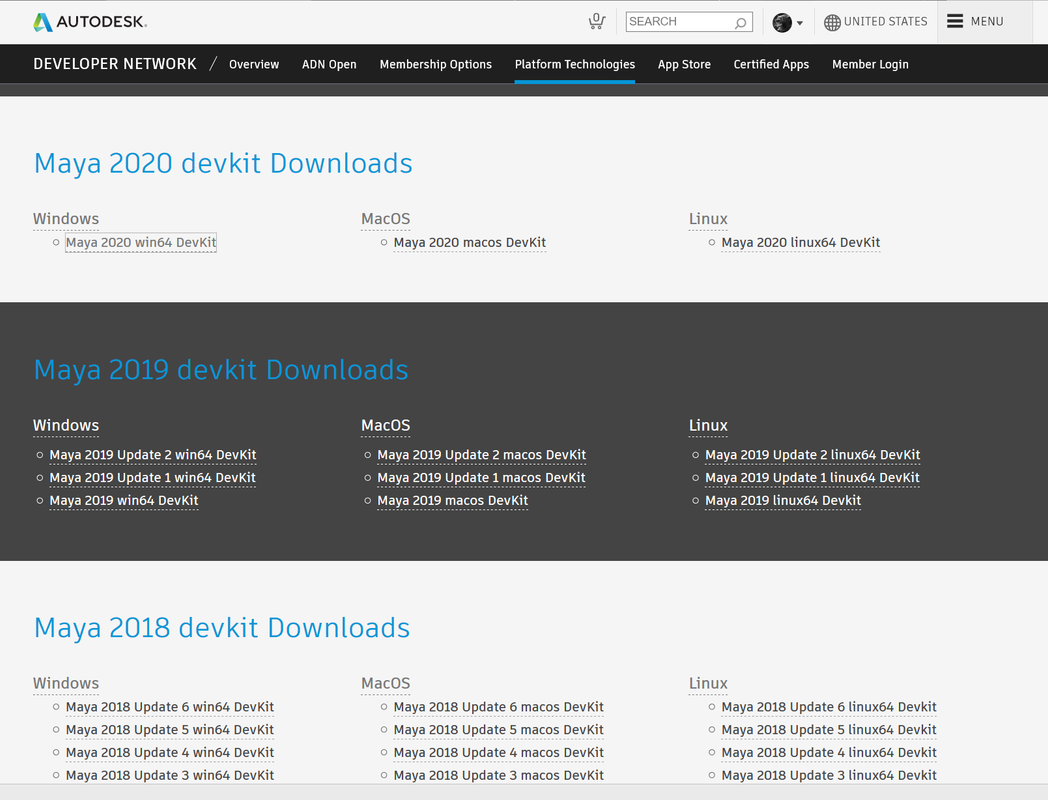Download Maya 2020 win64 DevKit
1048x800 pixels.
[141, 243]
